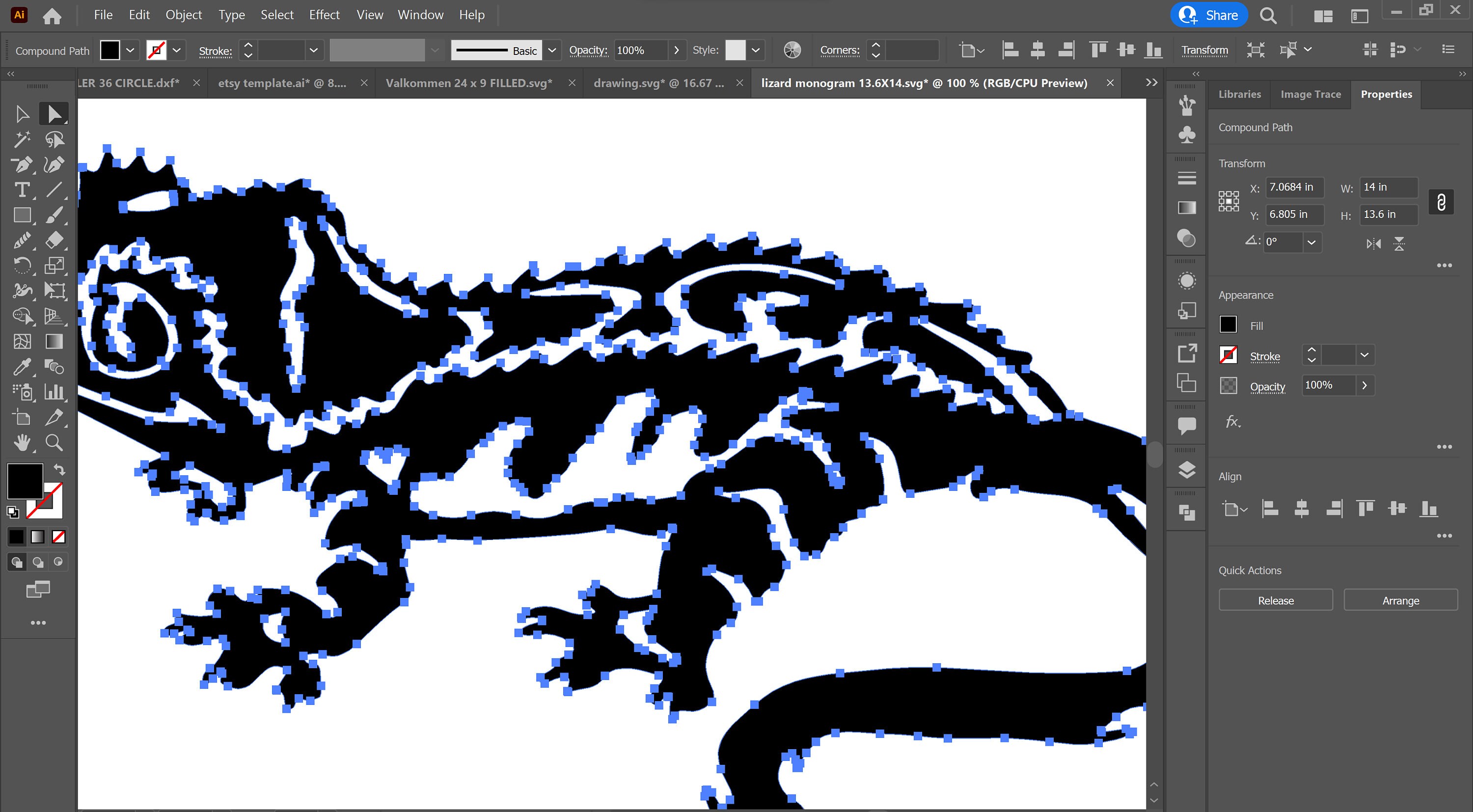This screenshot has height=812, width=1473.
Task: Open the stroke style Basic dropdown
Action: pos(551,50)
